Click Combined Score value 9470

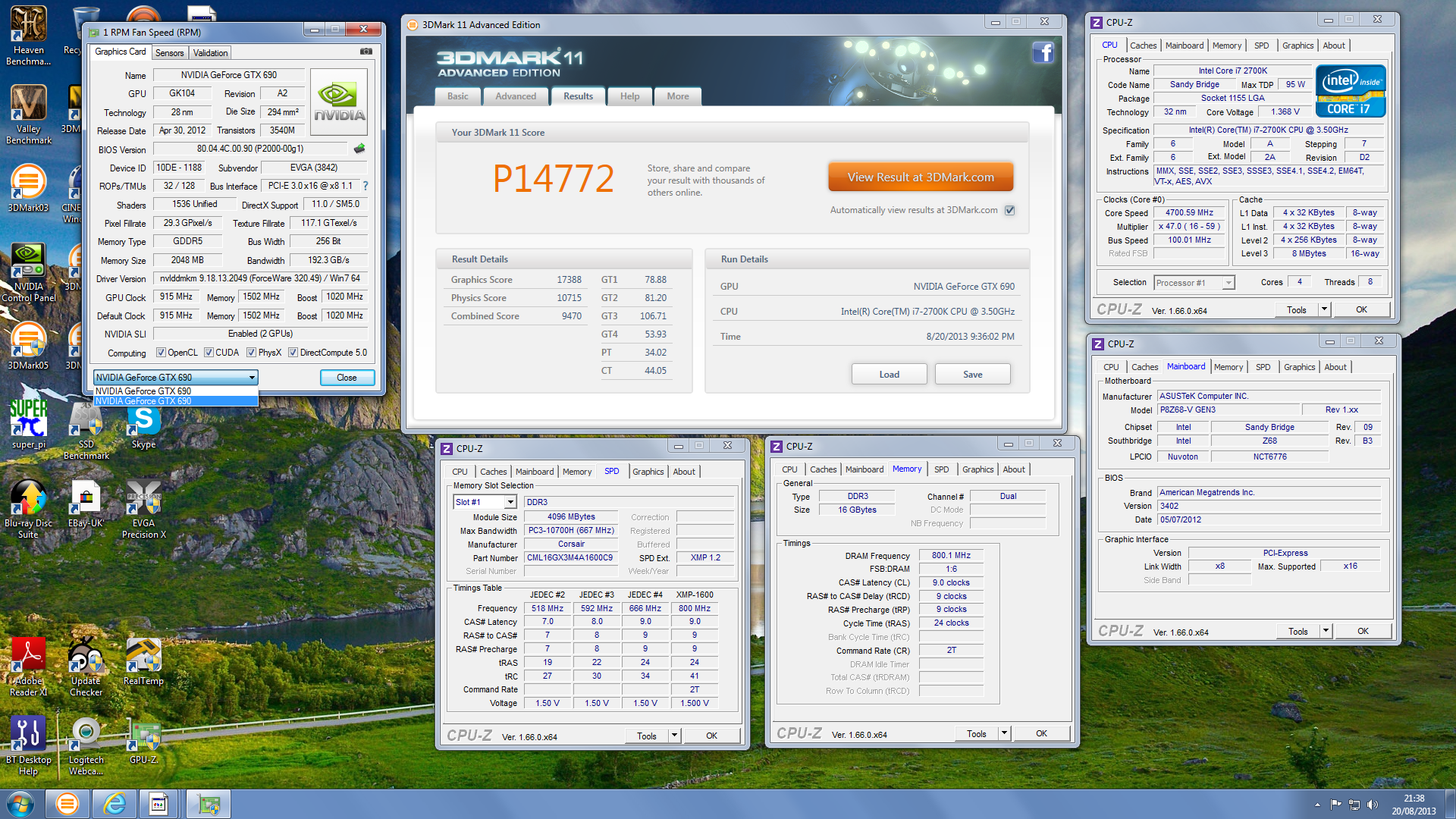[572, 316]
